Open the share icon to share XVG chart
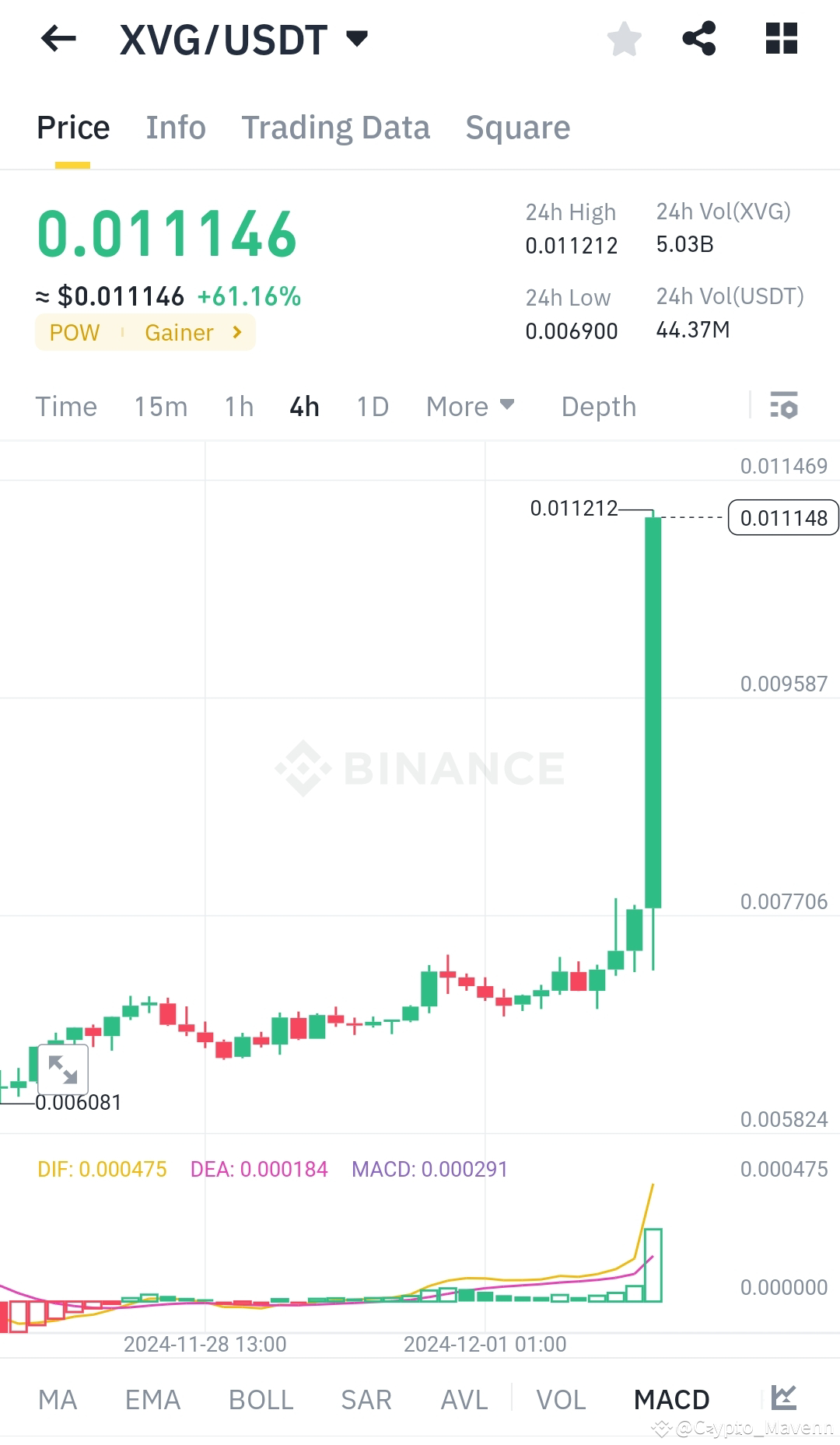 699,38
